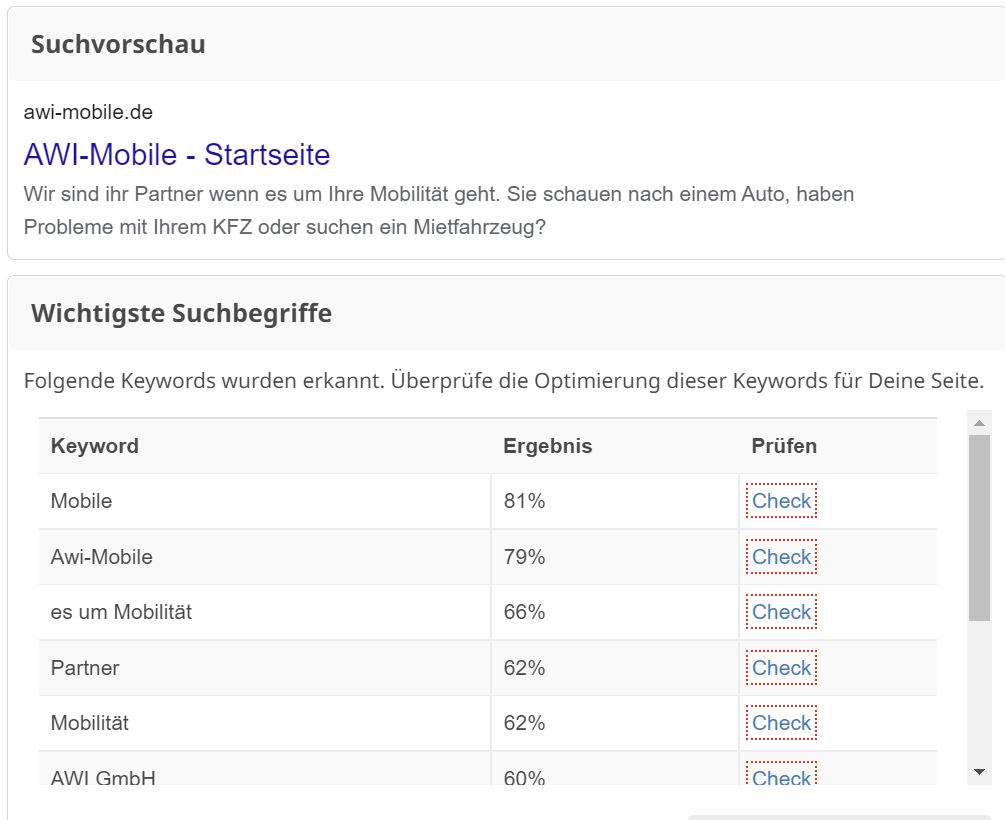Image resolution: width=1005 pixels, height=820 pixels.
Task: Click Check link for Partner keyword
Action: [x=781, y=667]
